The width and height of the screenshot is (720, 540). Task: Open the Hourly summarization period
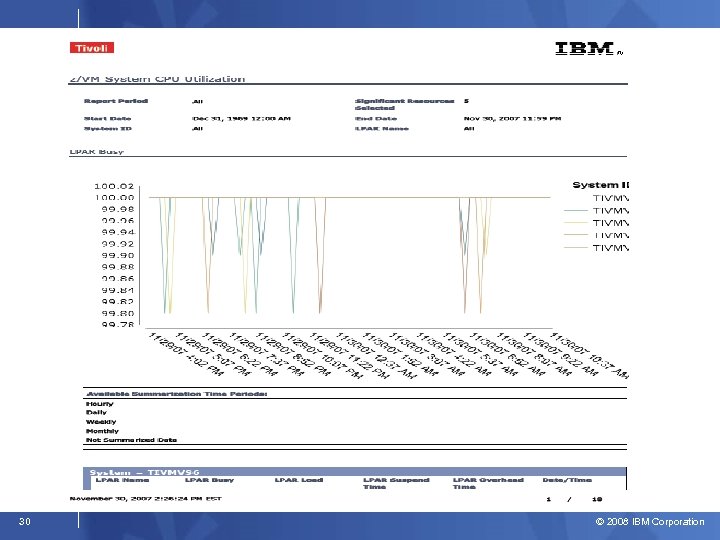[99, 404]
